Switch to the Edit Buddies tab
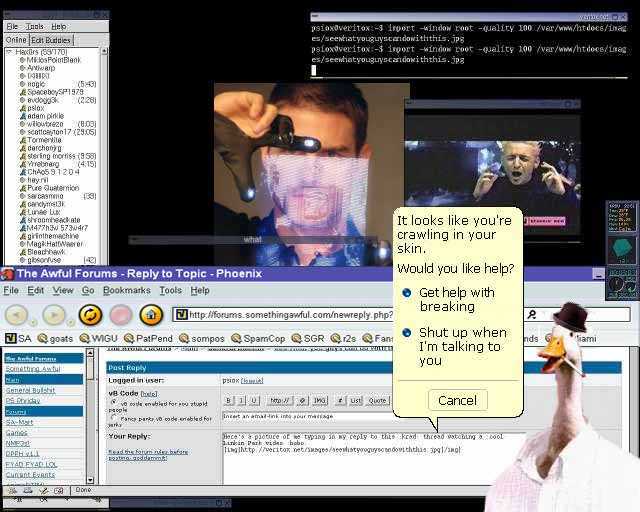The height and width of the screenshot is (512, 640). click(x=51, y=40)
